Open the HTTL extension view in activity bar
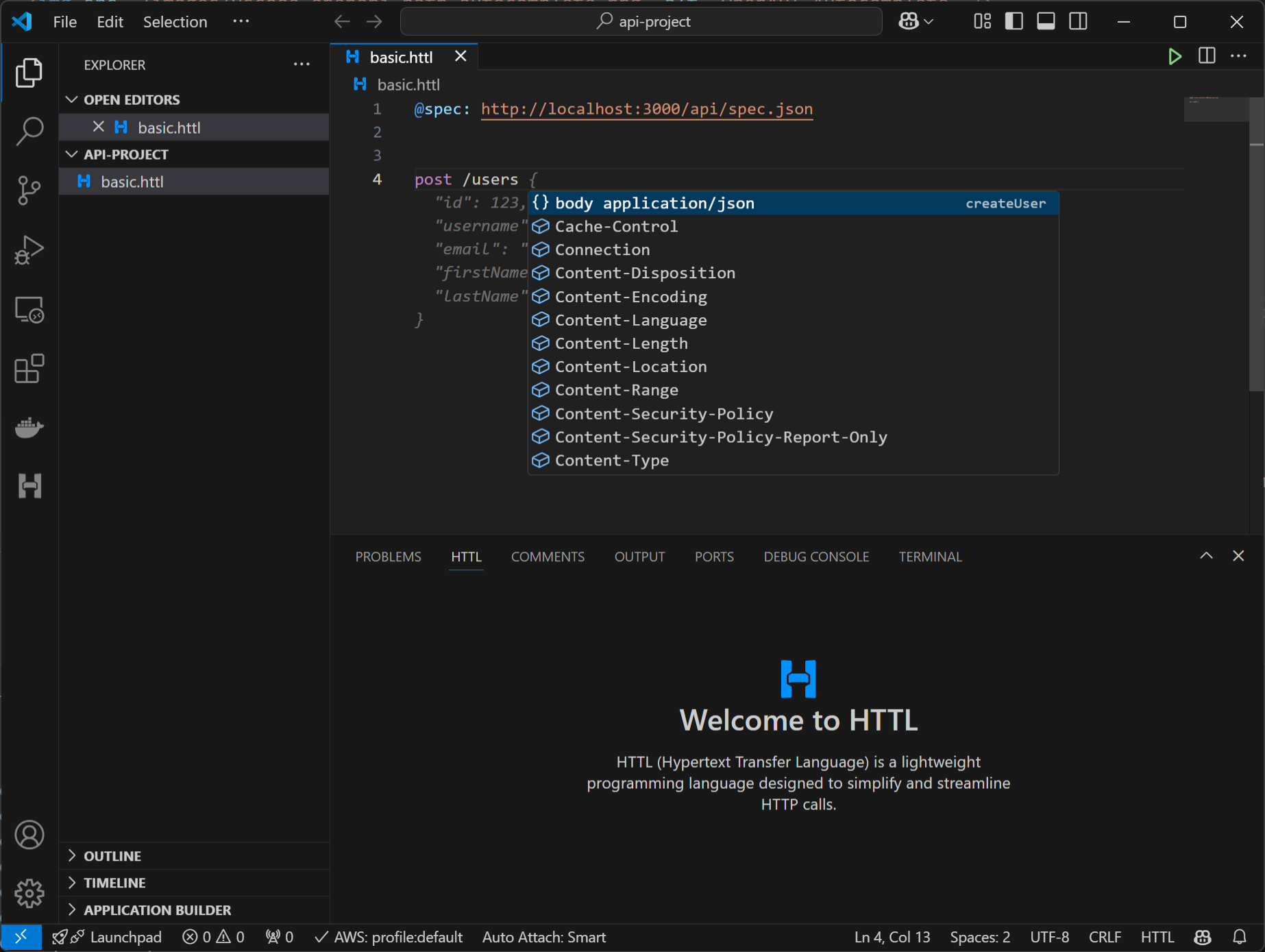Viewport: 1265px width, 952px height. pyautogui.click(x=29, y=486)
